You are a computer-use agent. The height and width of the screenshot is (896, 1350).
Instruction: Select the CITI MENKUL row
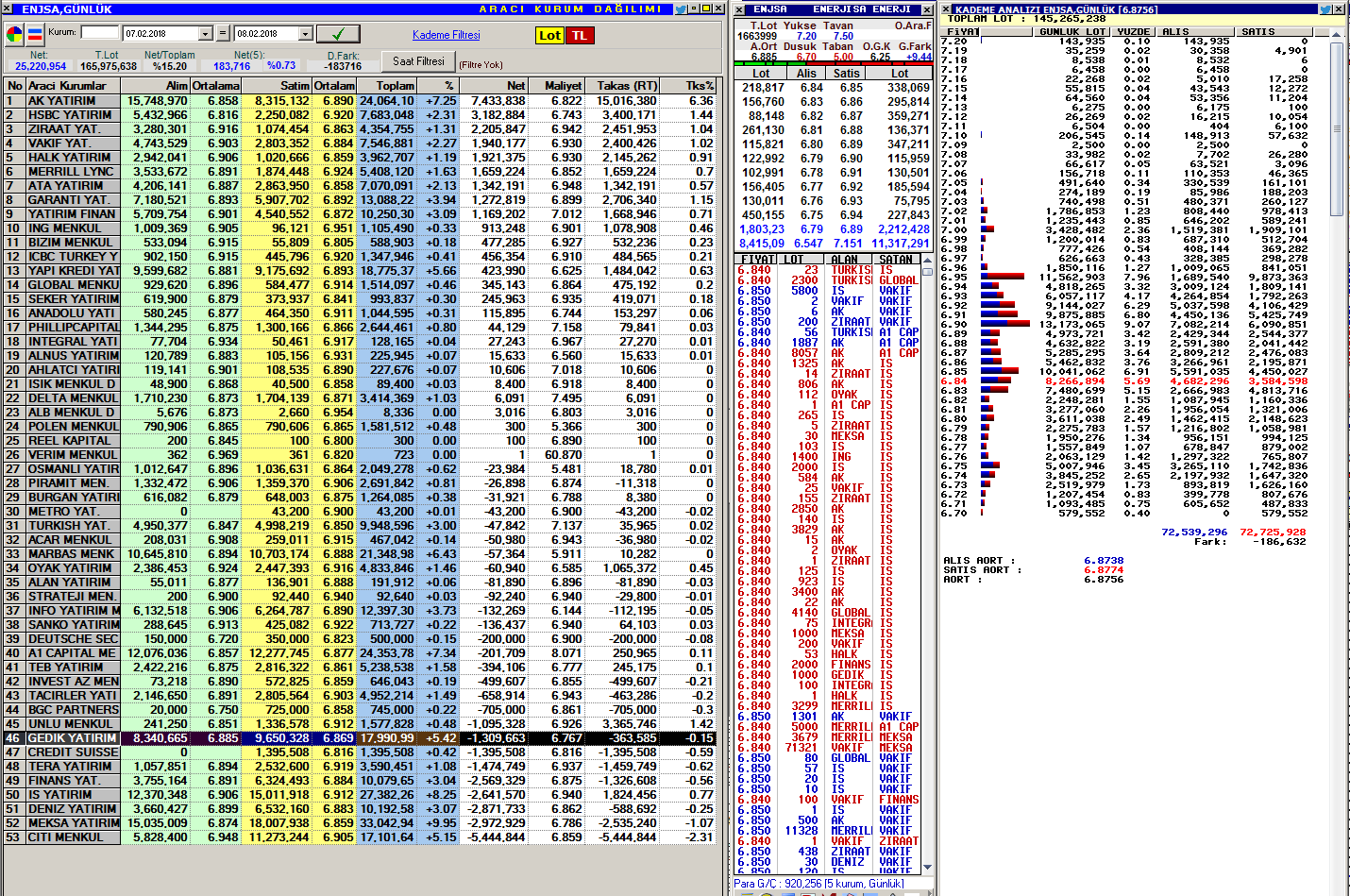pos(361,837)
